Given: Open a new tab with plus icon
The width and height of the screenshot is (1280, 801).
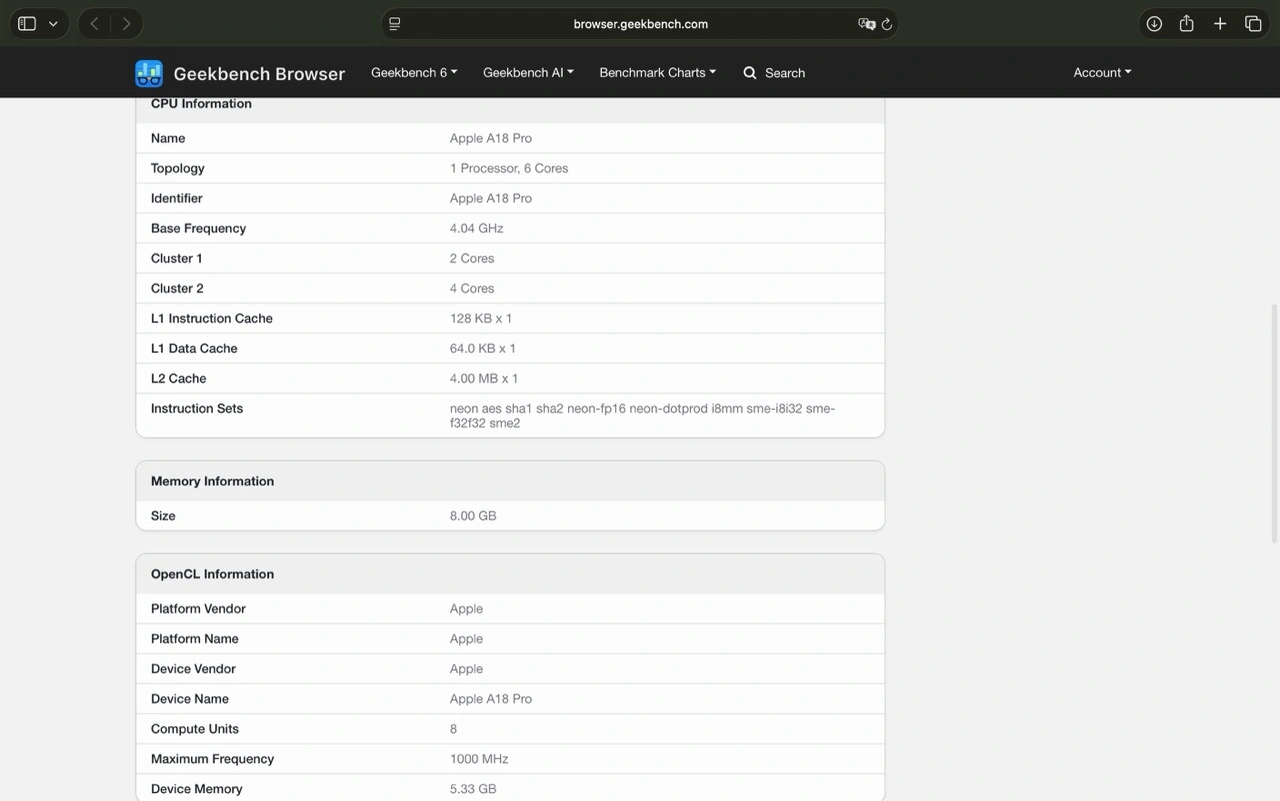Looking at the screenshot, I should pos(1220,24).
